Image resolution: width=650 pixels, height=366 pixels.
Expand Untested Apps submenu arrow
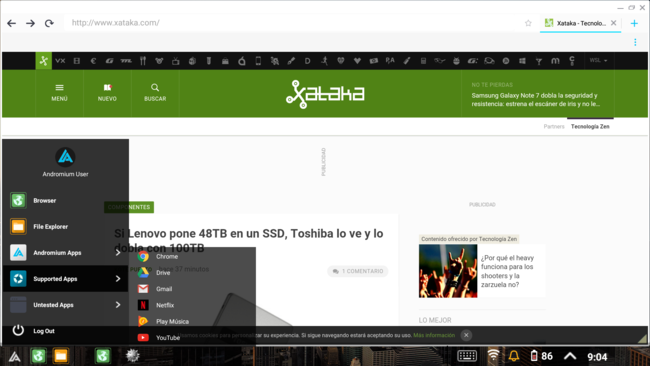tap(118, 305)
